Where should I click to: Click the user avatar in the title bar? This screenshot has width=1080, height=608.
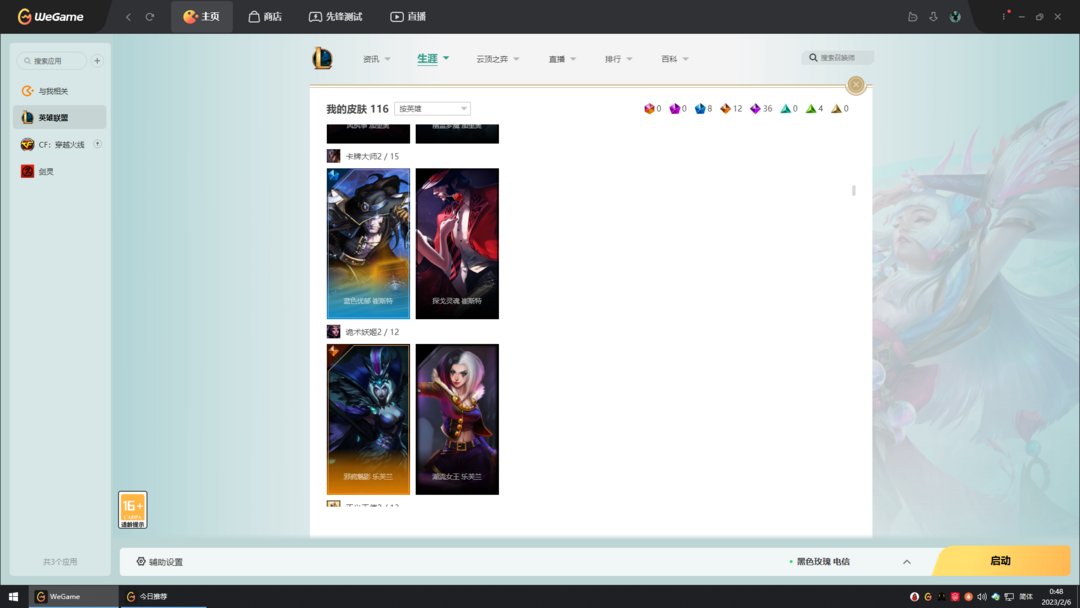tap(955, 17)
